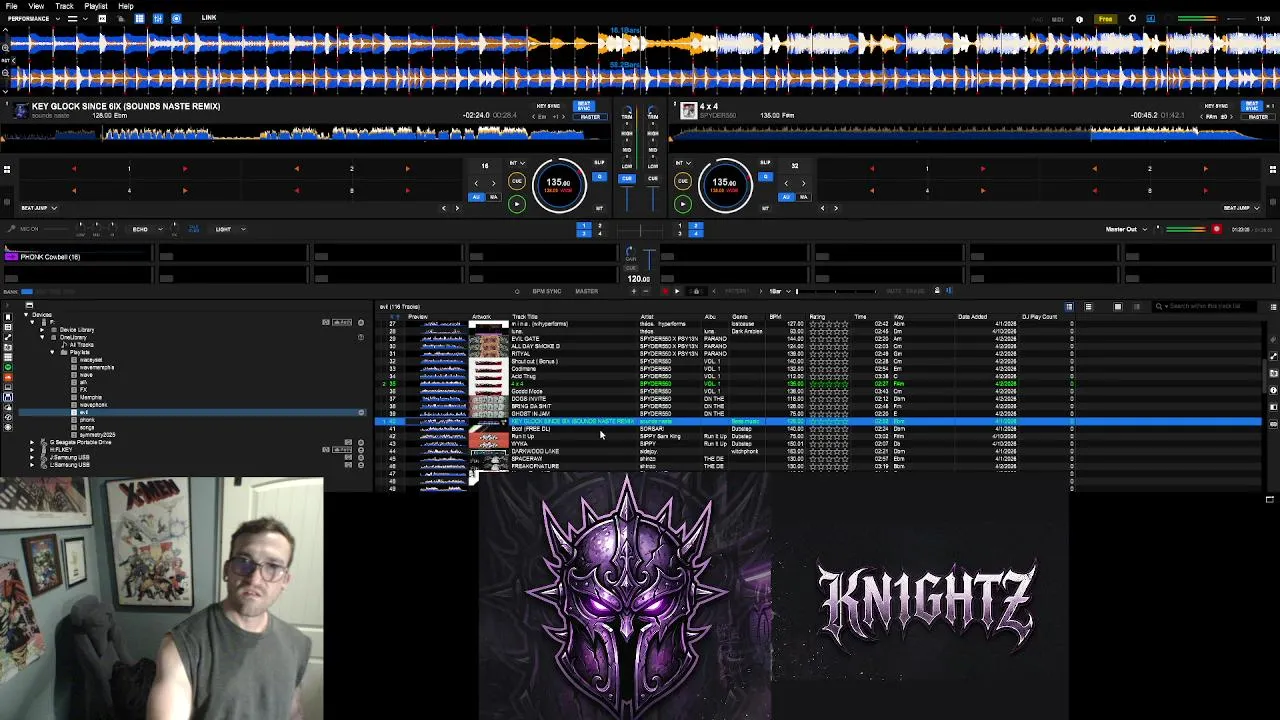Image resolution: width=1280 pixels, height=720 pixels.
Task: Click the info icon at top right
Action: pos(1079,19)
